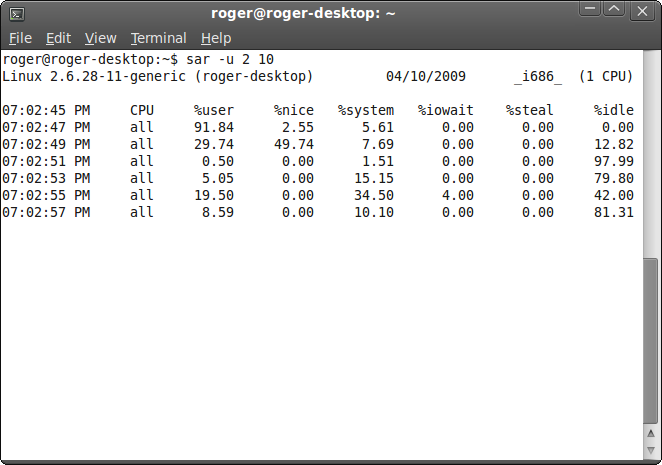Click the %iowait value 4.00

coord(458,195)
